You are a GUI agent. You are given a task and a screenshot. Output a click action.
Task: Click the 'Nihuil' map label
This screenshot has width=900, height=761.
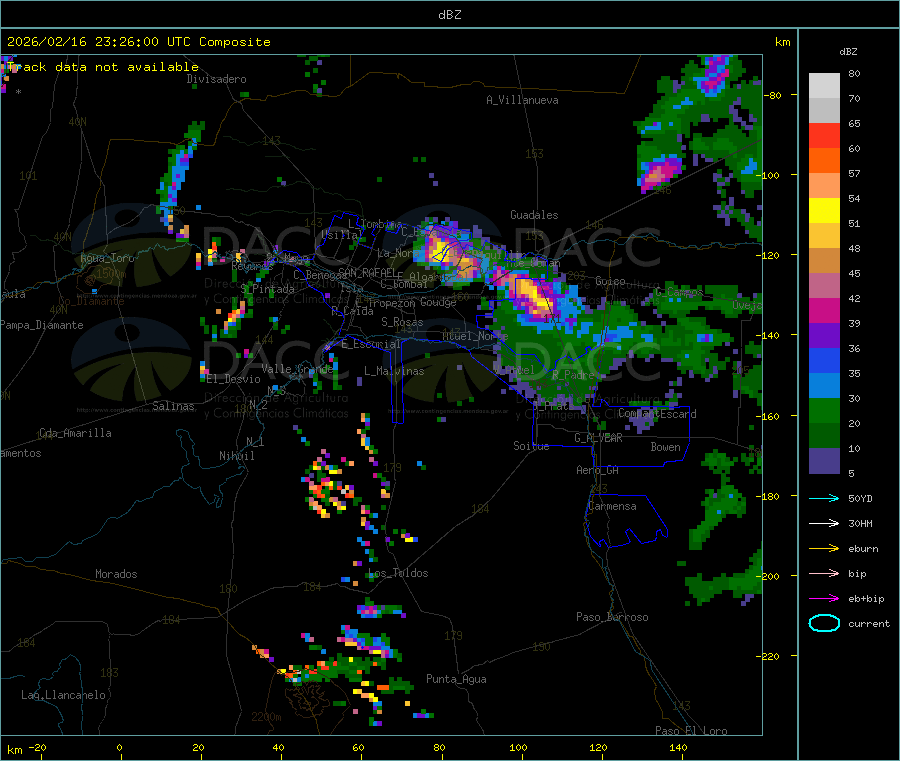click(x=236, y=456)
